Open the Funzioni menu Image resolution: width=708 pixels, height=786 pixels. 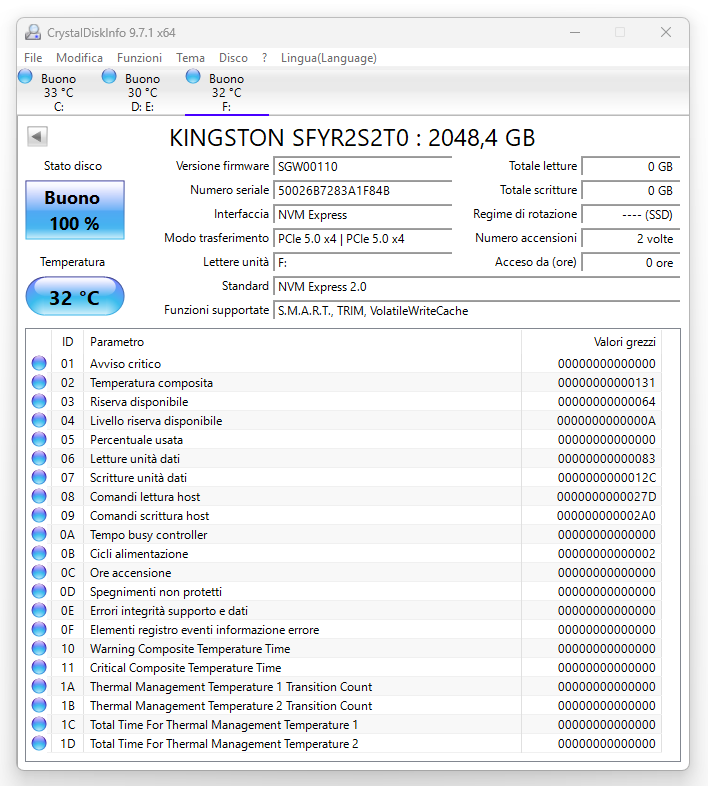[139, 58]
